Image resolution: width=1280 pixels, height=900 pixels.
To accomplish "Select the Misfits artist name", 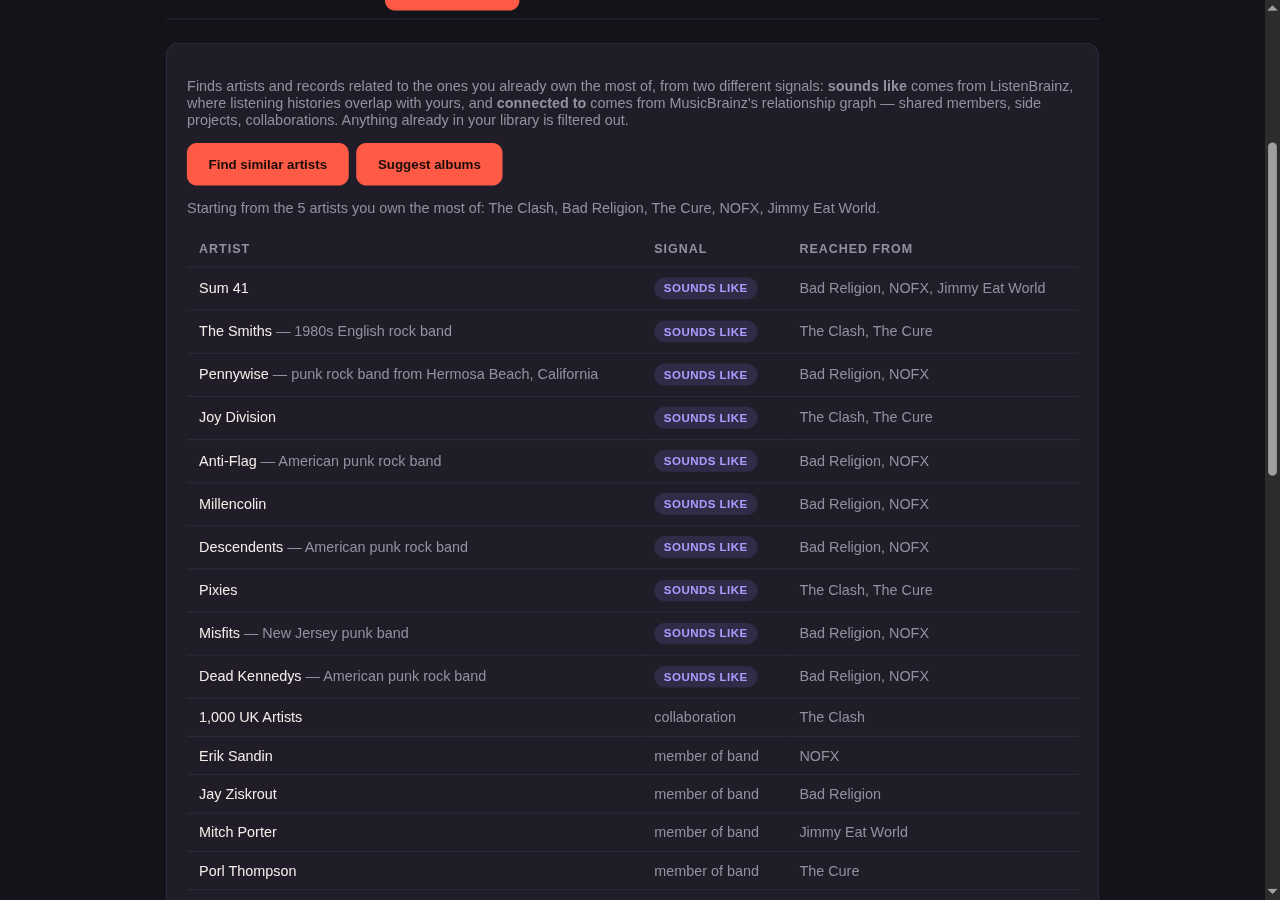I will coord(219,633).
